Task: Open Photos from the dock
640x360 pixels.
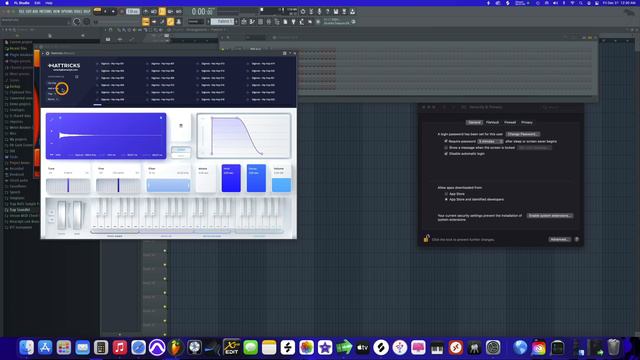Action: pos(307,348)
